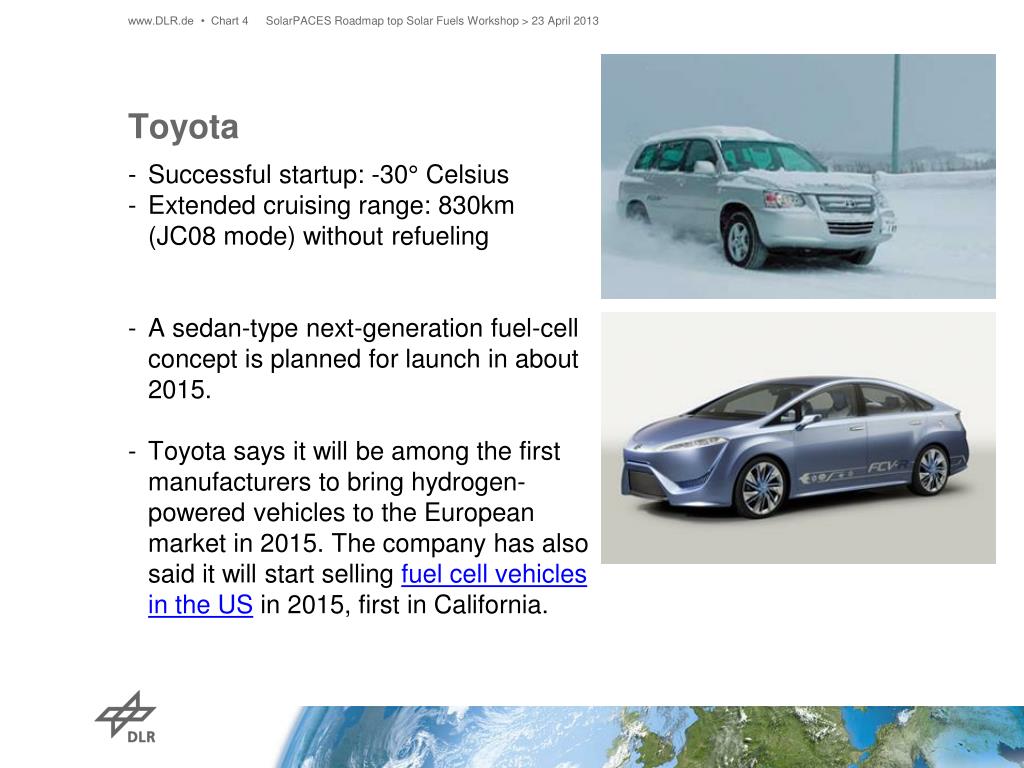Click 'Toyota says it will be among the first'
This screenshot has width=1024, height=768.
(x=354, y=451)
